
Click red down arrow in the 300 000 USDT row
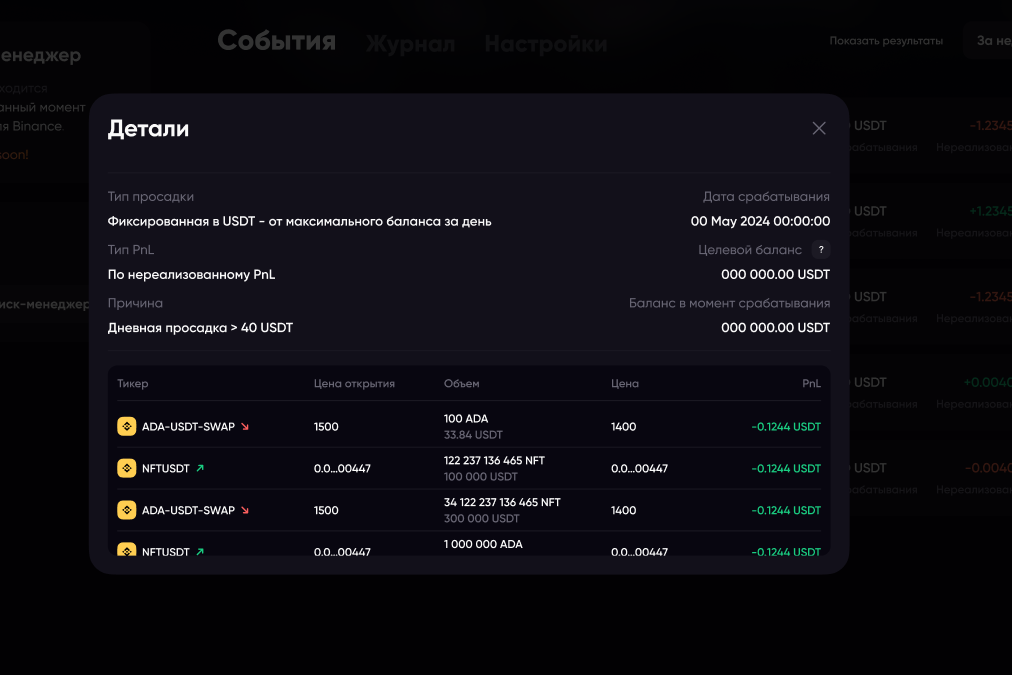tap(245, 510)
